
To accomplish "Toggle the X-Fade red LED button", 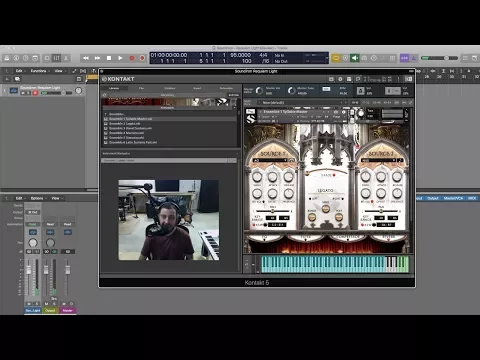I will click(334, 175).
